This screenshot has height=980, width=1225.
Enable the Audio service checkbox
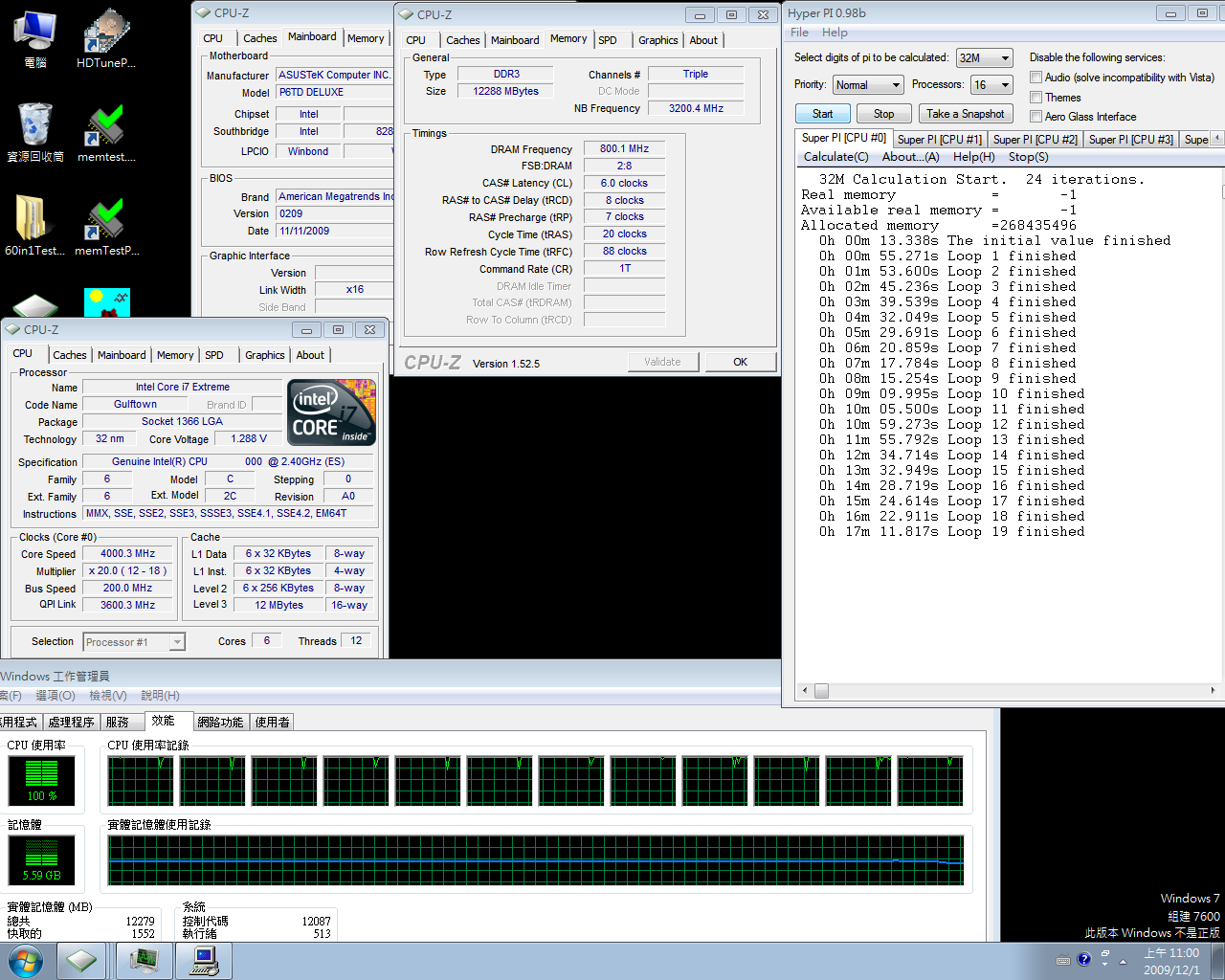click(1036, 78)
